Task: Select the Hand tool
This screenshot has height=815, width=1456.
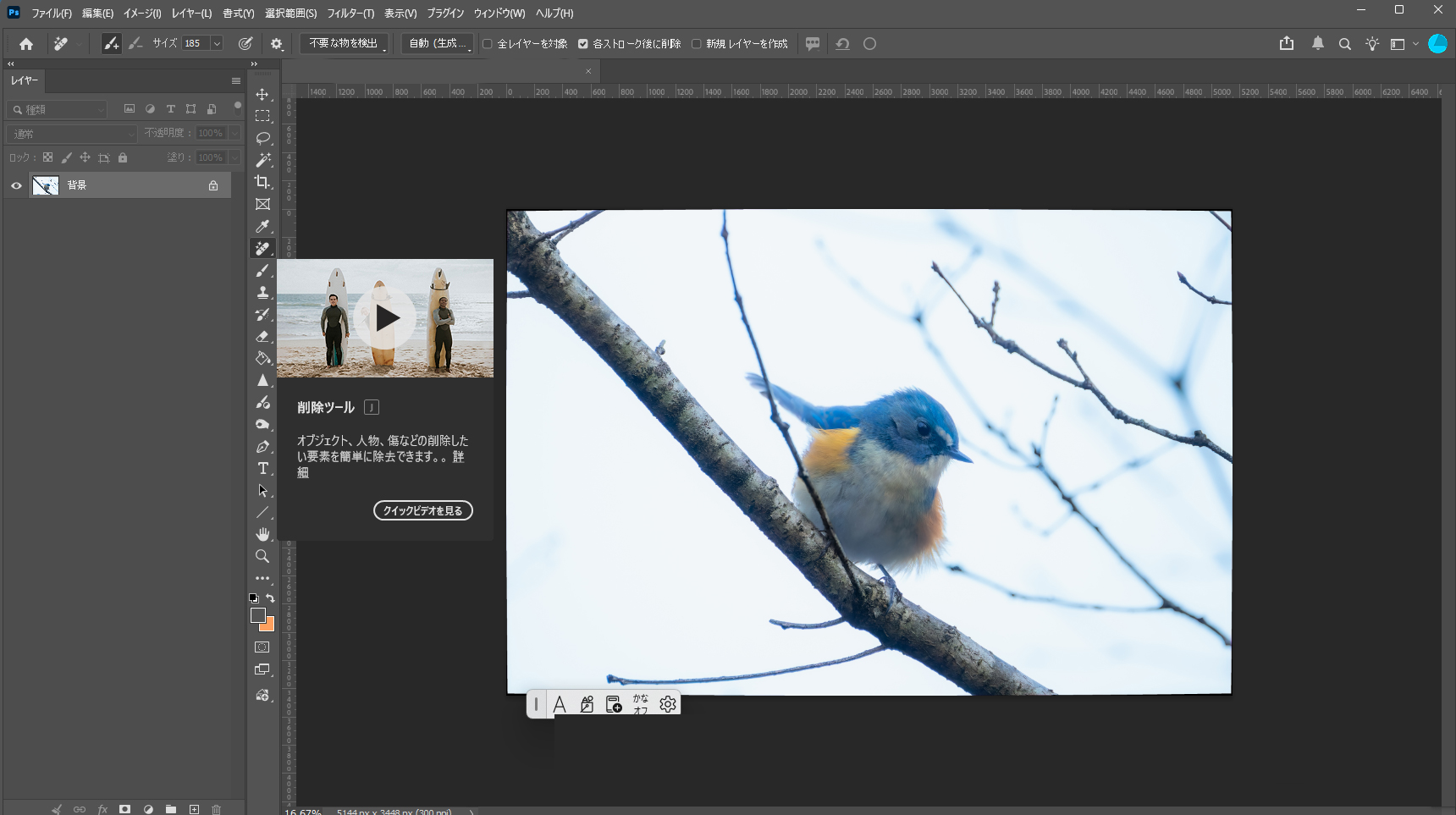Action: pos(263,534)
